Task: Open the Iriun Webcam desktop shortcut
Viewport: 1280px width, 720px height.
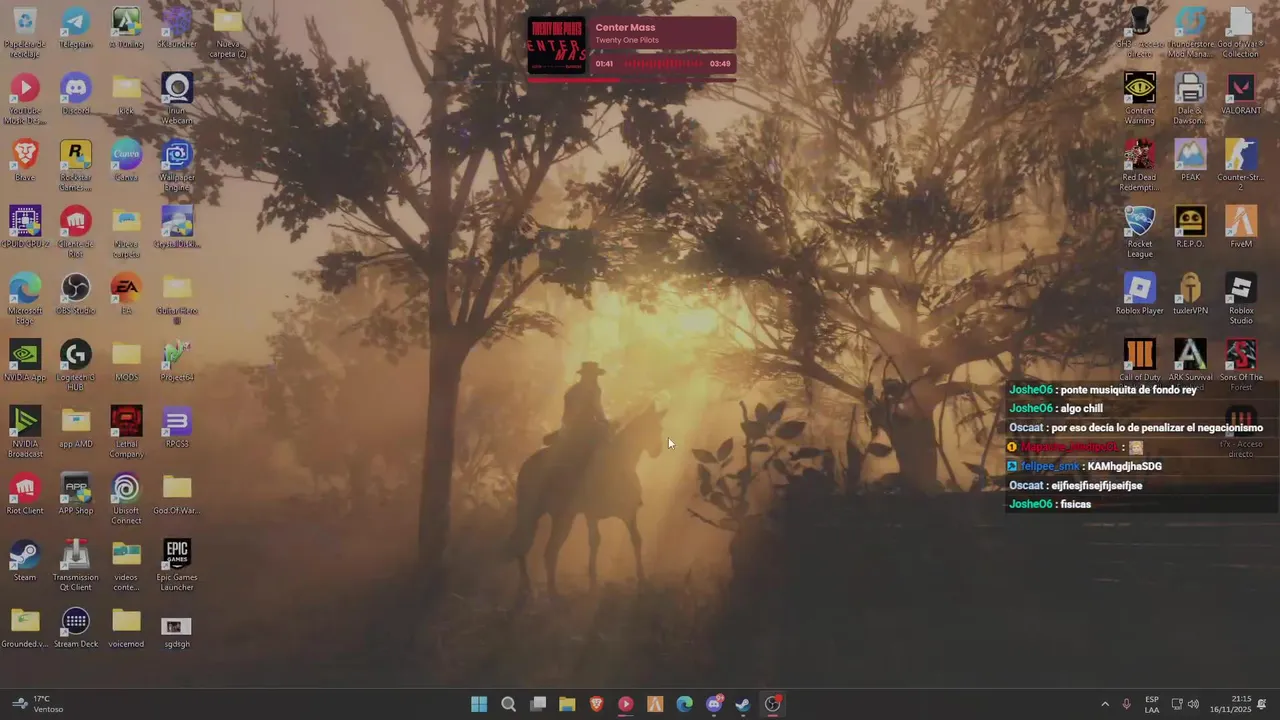Action: tap(177, 100)
